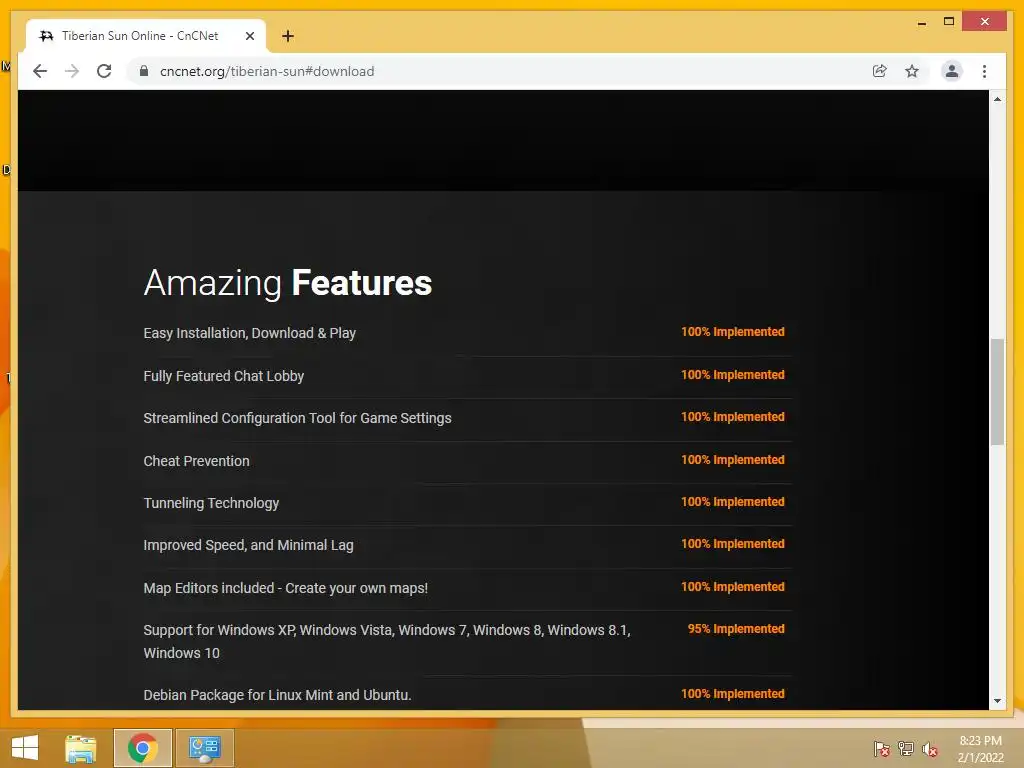
Task: Click the 'Amazing Features' heading
Action: 287,283
